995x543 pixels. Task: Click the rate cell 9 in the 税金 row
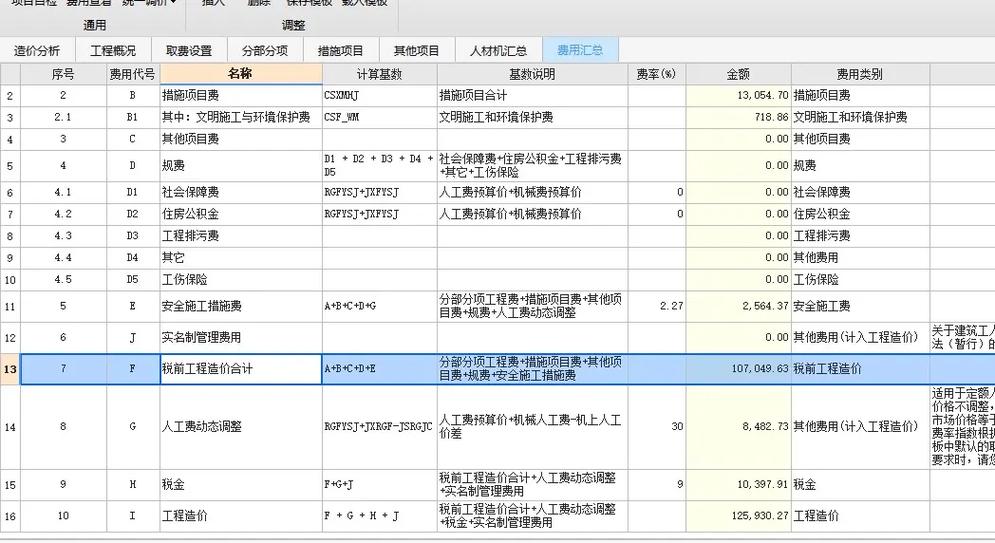coord(657,485)
